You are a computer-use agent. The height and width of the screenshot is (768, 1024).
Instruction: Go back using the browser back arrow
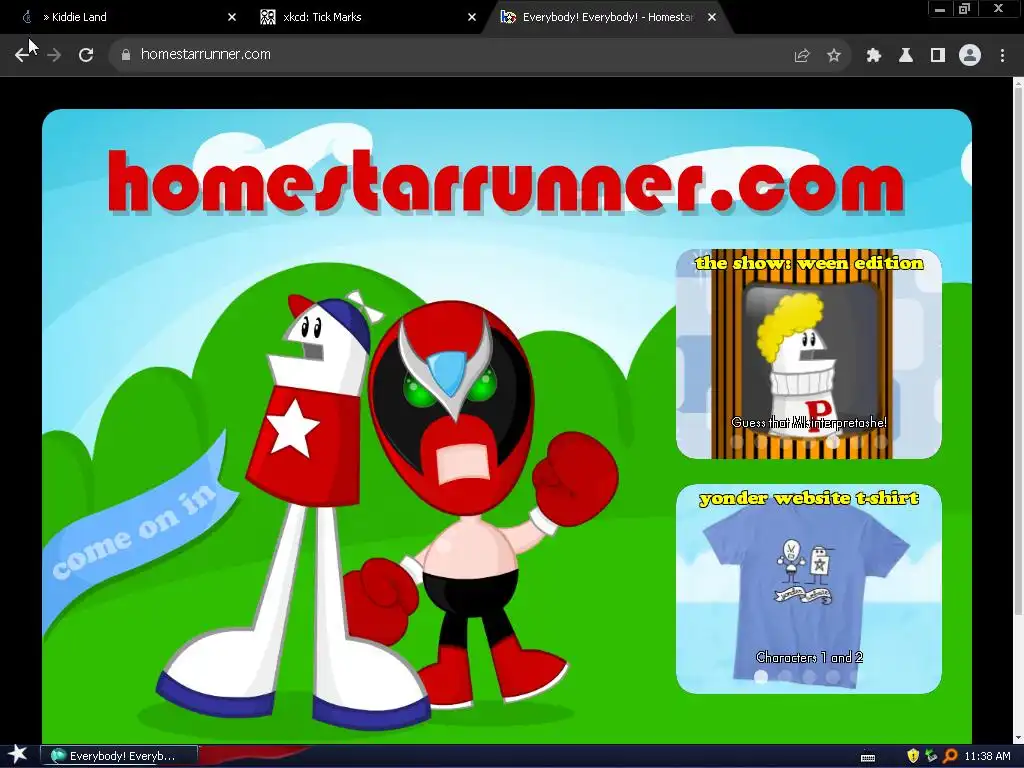[22, 55]
